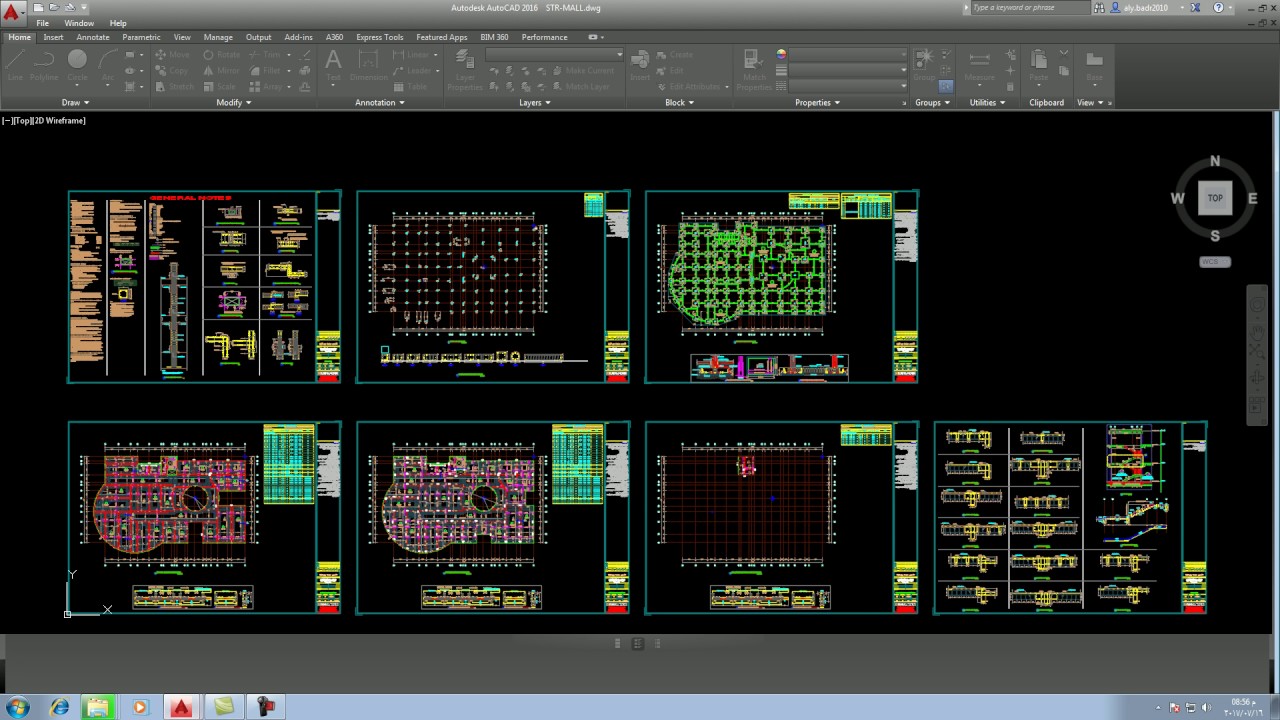The width and height of the screenshot is (1280, 720).
Task: Choose the Copy command
Action: point(172,71)
